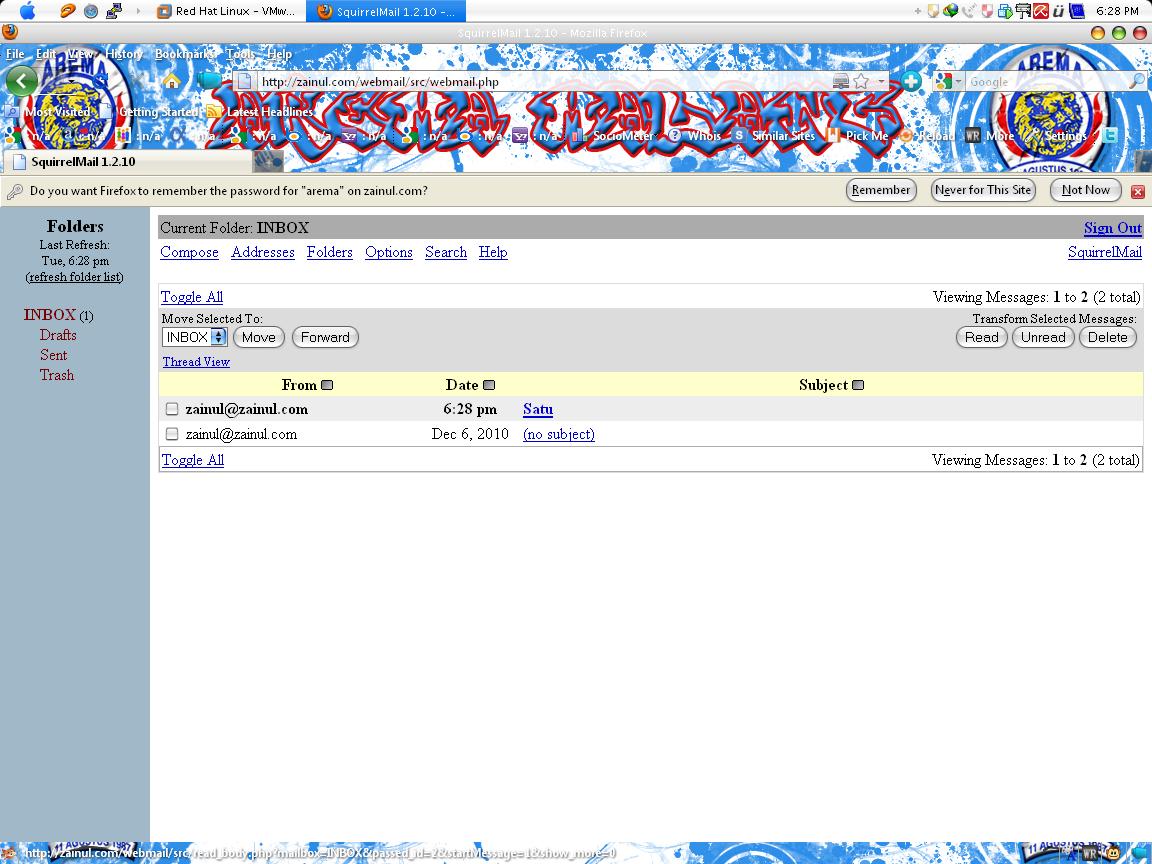The height and width of the screenshot is (864, 1152).
Task: Open the Search link
Action: 446,252
